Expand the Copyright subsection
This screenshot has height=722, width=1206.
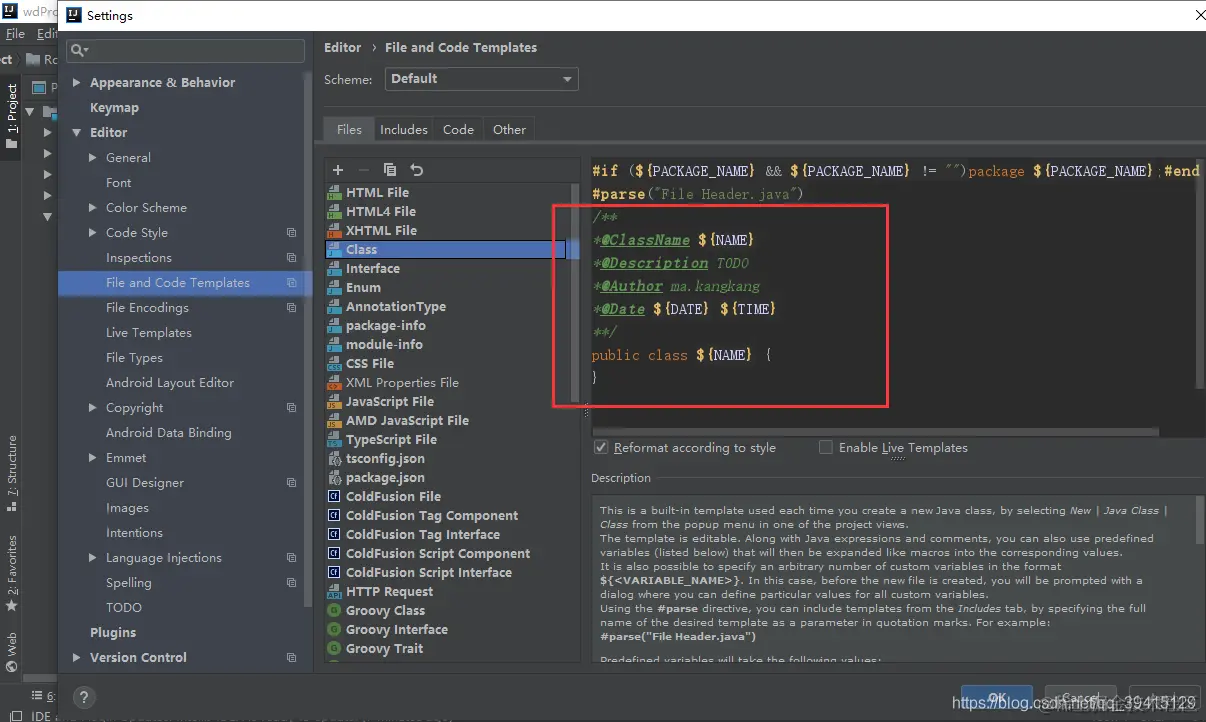pyautogui.click(x=93, y=408)
